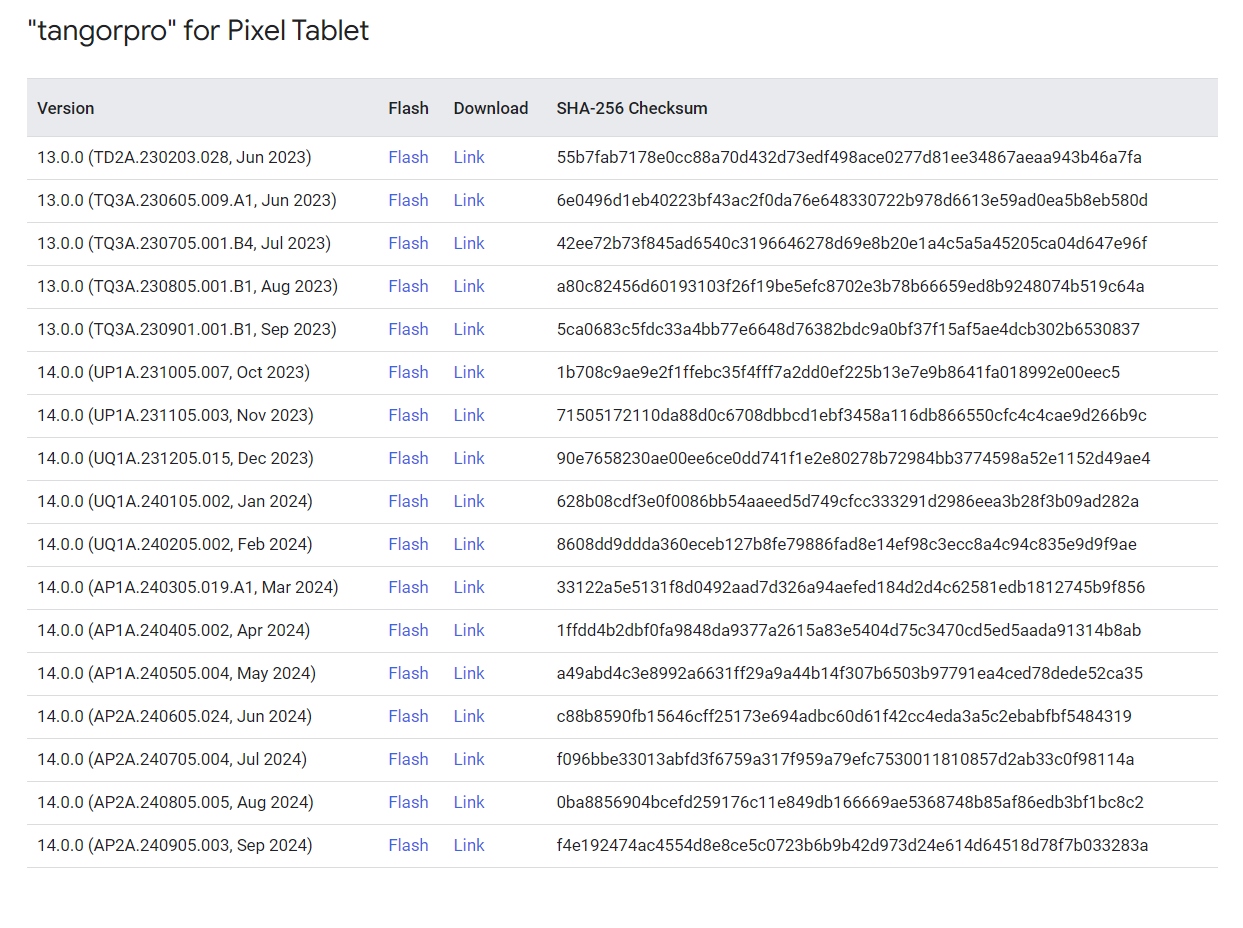This screenshot has height=928, width=1243.
Task: Flash the TQ3A.230605.009.A1 build
Action: tap(408, 200)
